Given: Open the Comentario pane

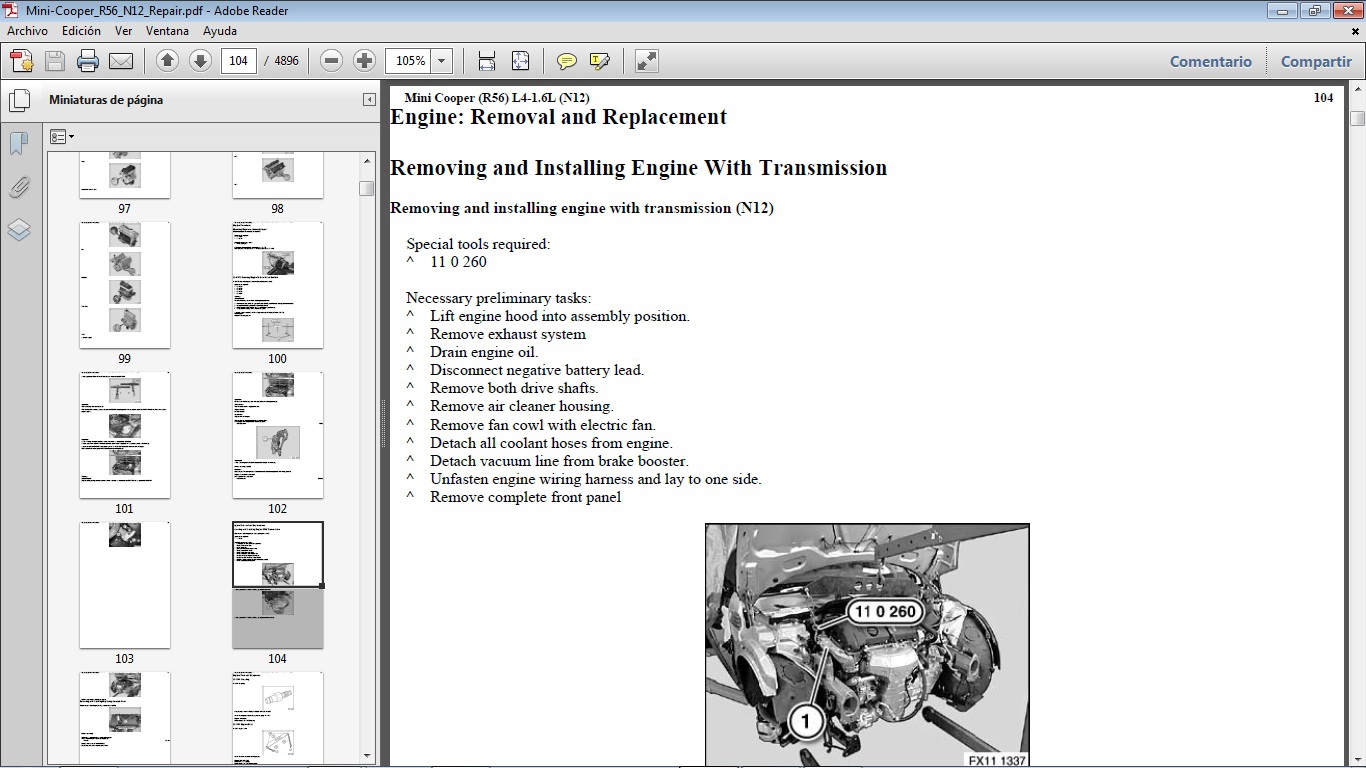Looking at the screenshot, I should 1211,61.
